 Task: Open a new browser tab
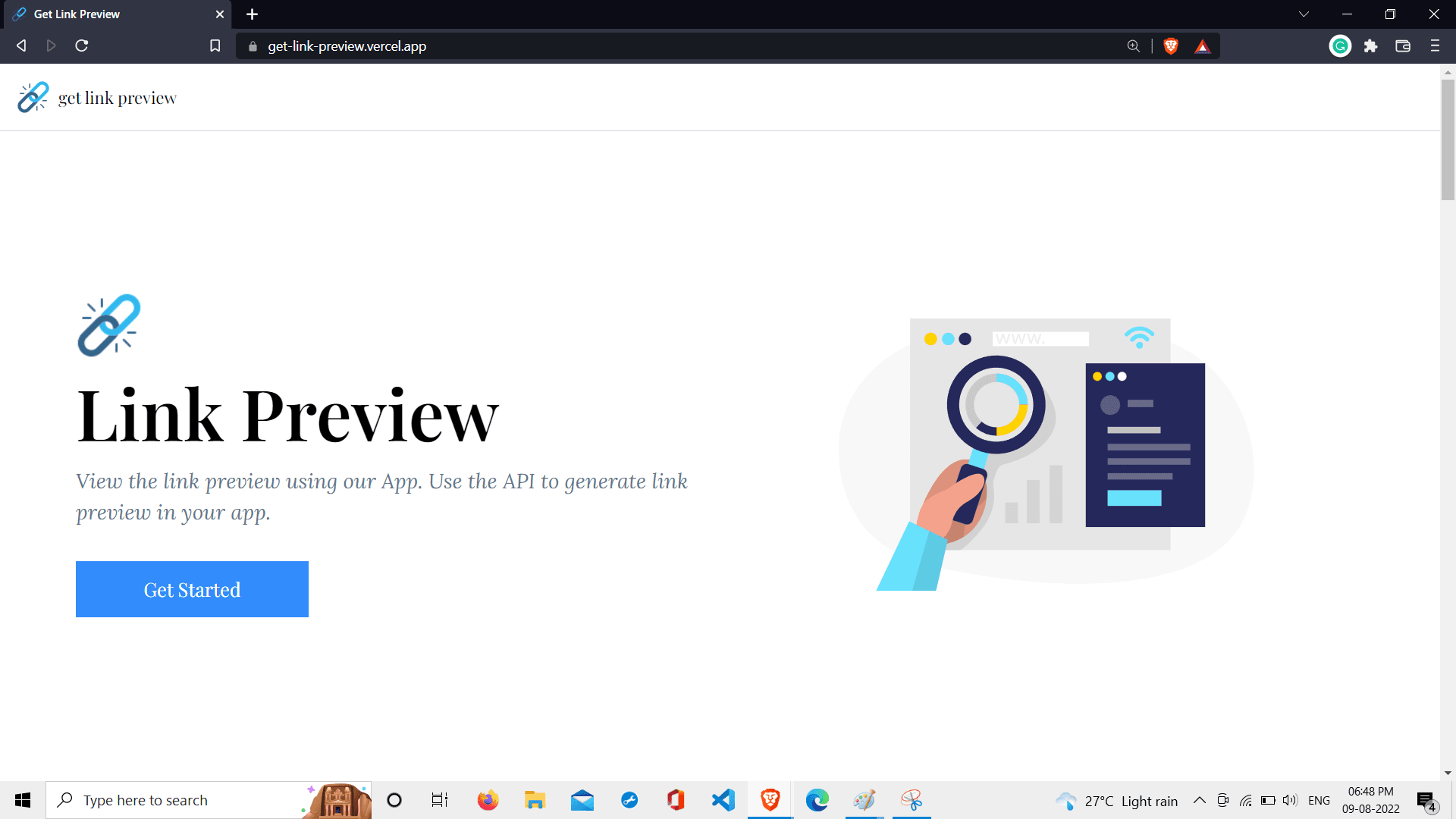(252, 14)
